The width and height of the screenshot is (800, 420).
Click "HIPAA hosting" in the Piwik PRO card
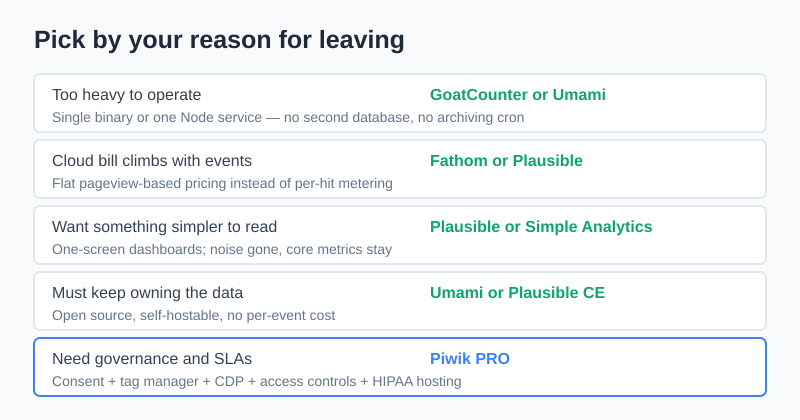coord(417,382)
